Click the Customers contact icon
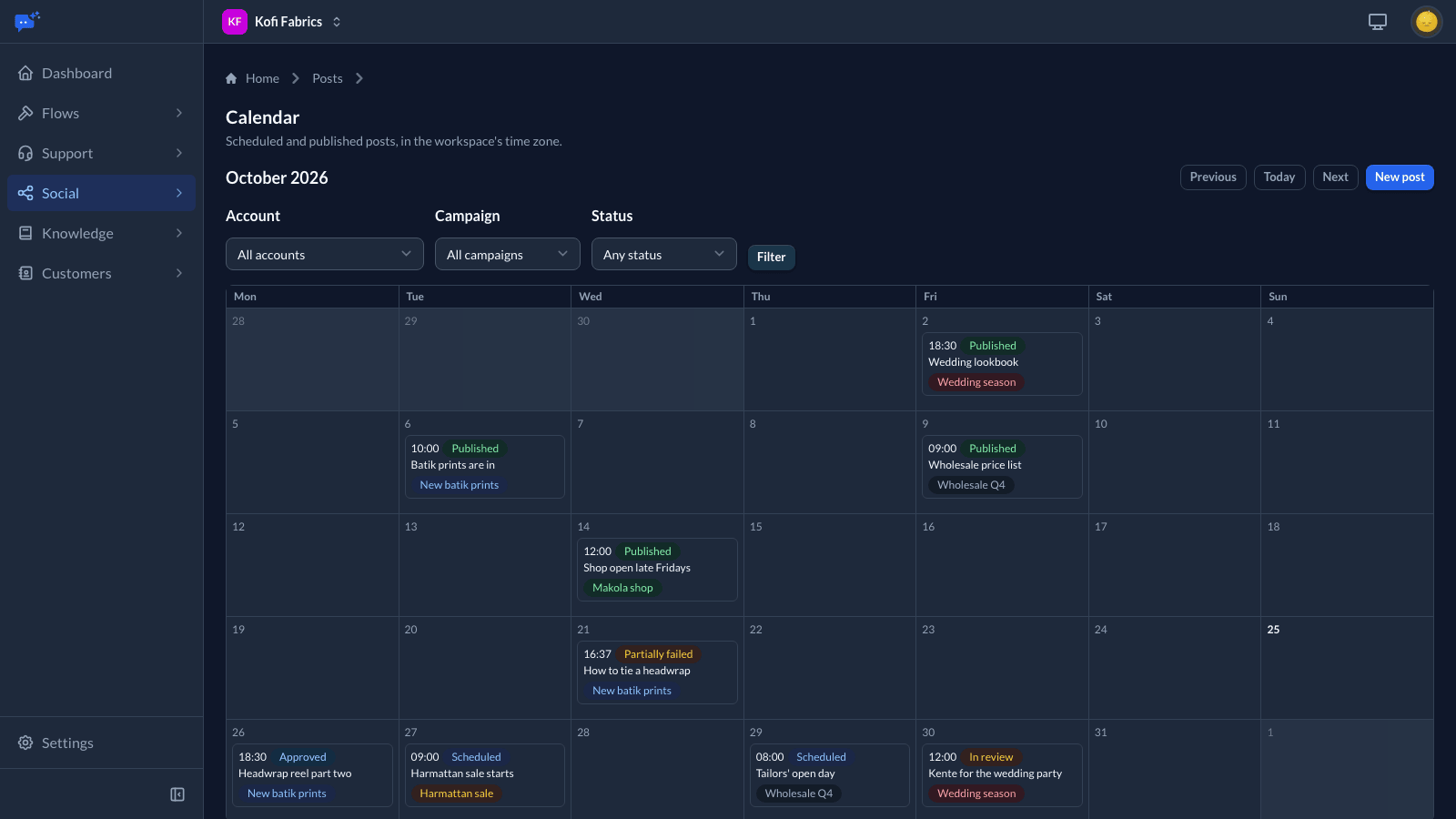 pyautogui.click(x=25, y=273)
